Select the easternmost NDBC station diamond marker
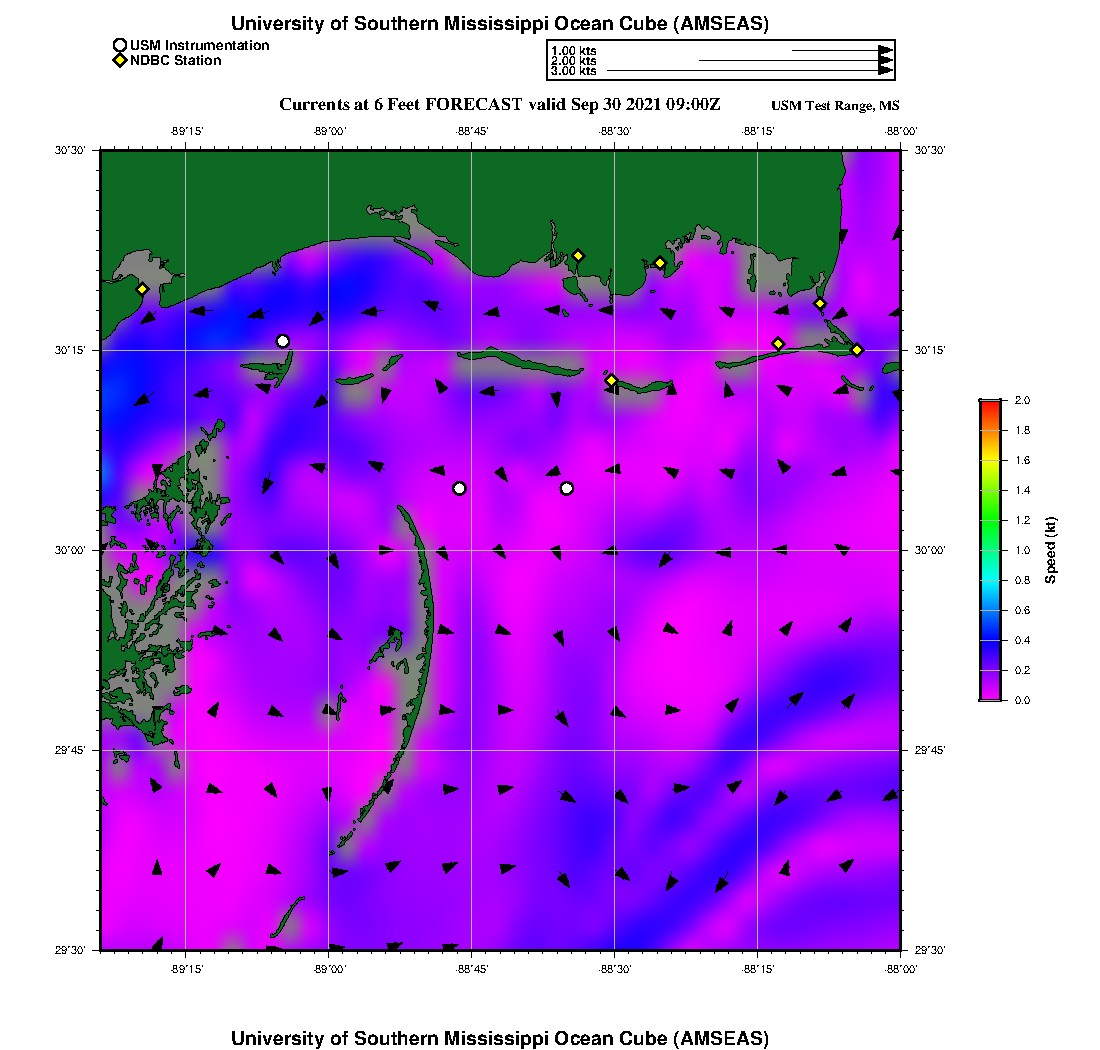The image size is (1100, 1050). 857,349
